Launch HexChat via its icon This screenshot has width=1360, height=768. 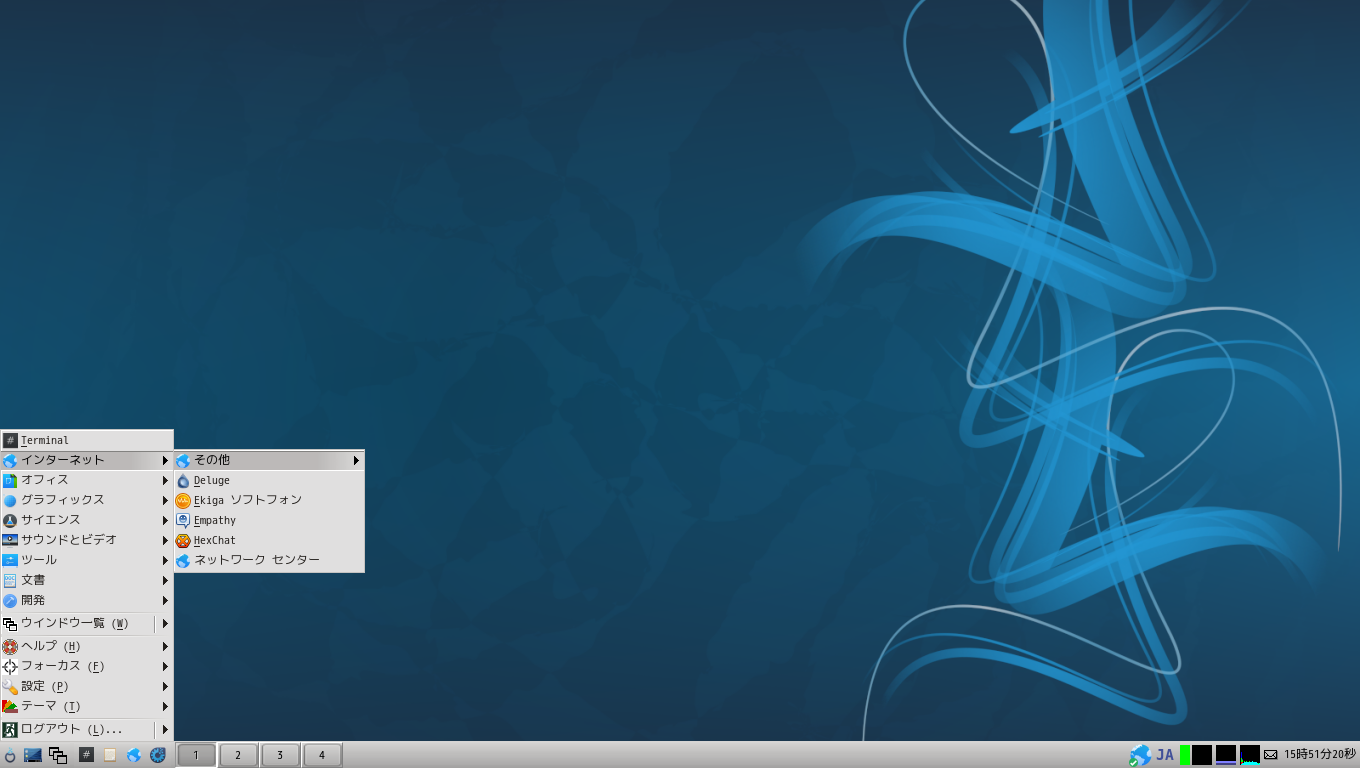(183, 540)
